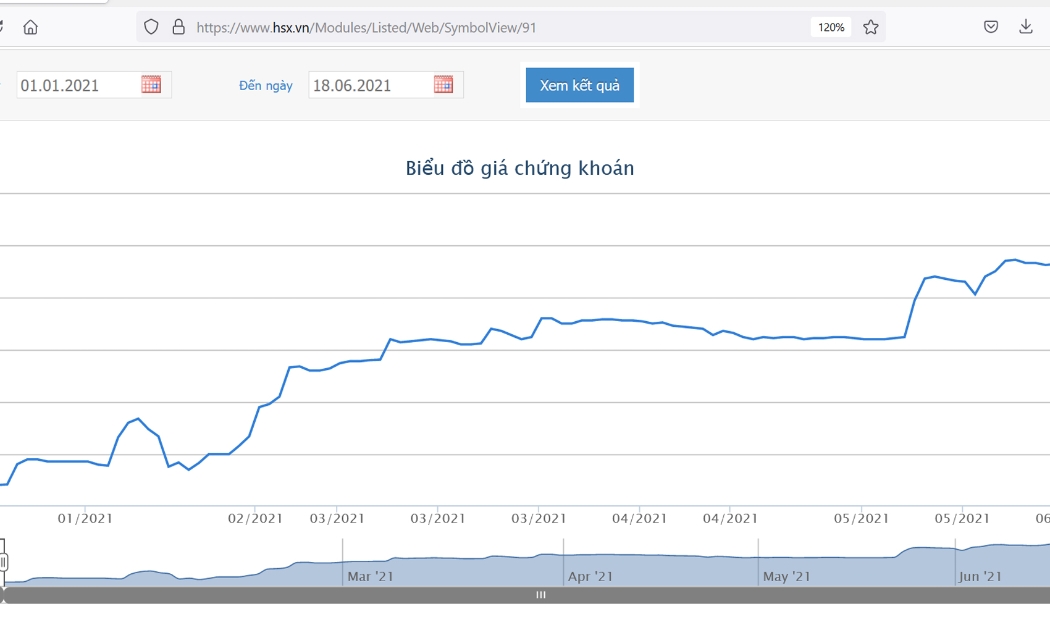Grab the left handle of chart range navigator

[x=3, y=562]
